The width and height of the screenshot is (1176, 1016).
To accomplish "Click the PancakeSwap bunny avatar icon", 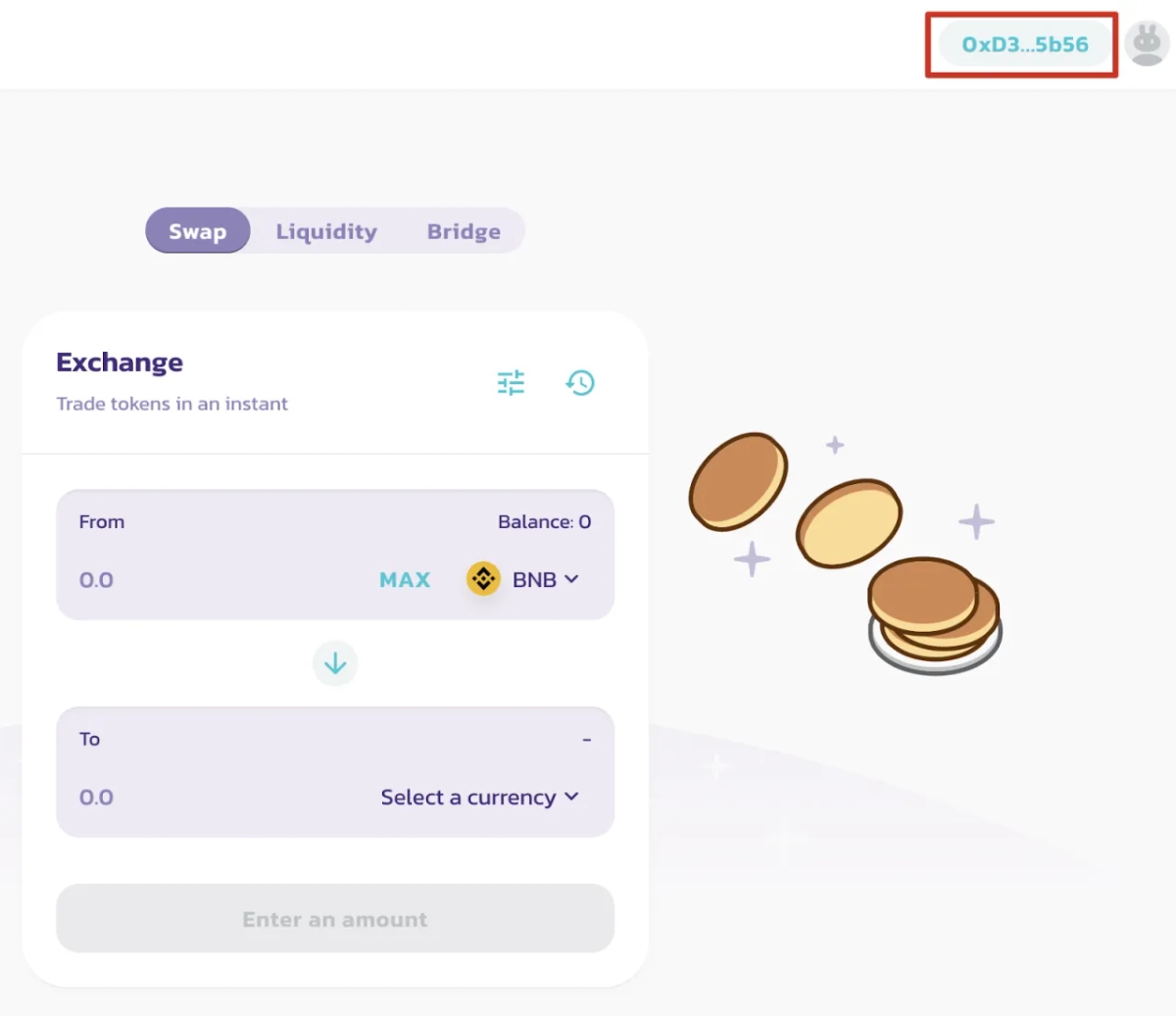I will tap(1147, 43).
